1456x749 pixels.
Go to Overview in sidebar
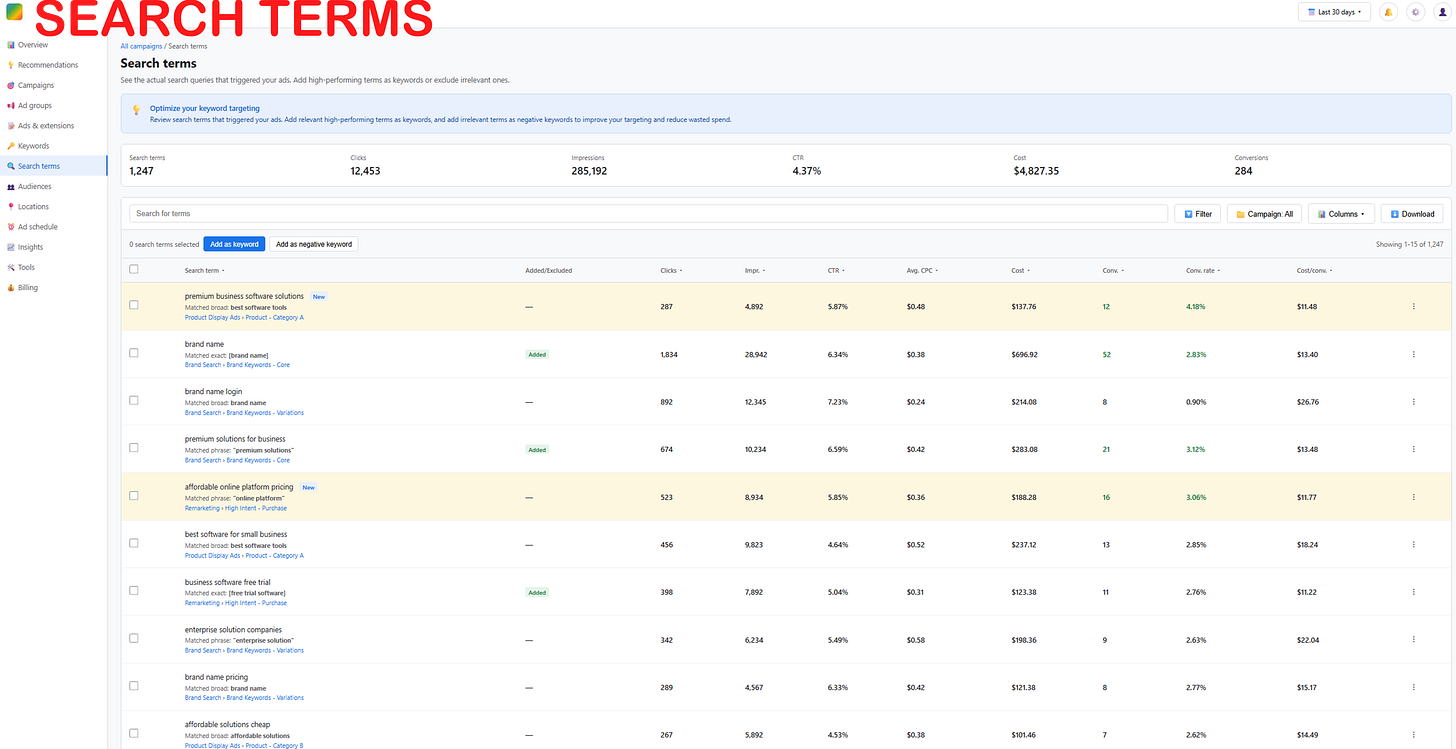53,45
